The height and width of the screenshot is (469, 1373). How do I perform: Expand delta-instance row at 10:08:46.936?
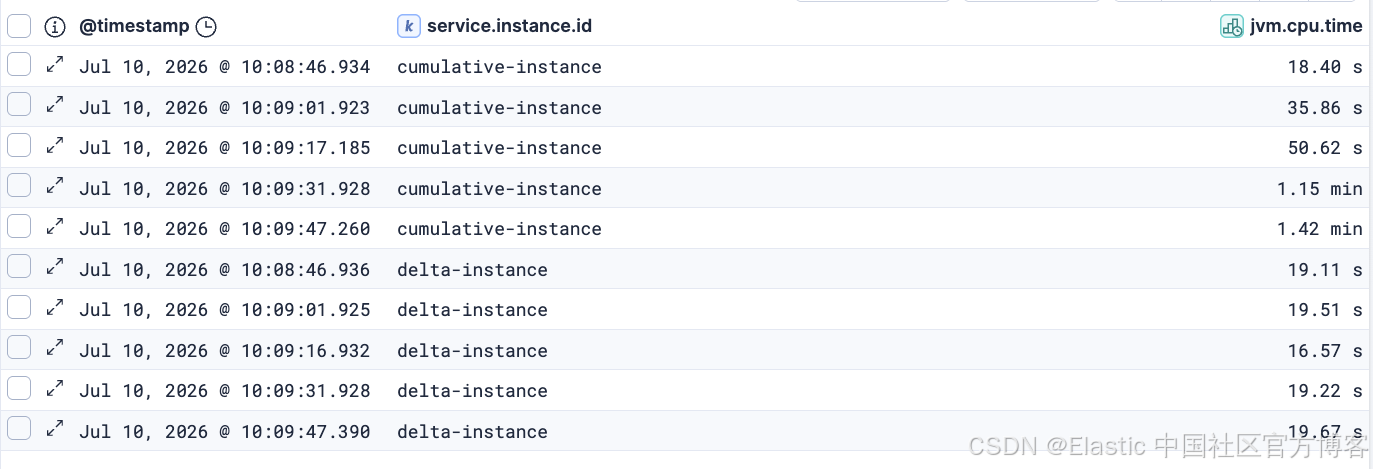[55, 267]
